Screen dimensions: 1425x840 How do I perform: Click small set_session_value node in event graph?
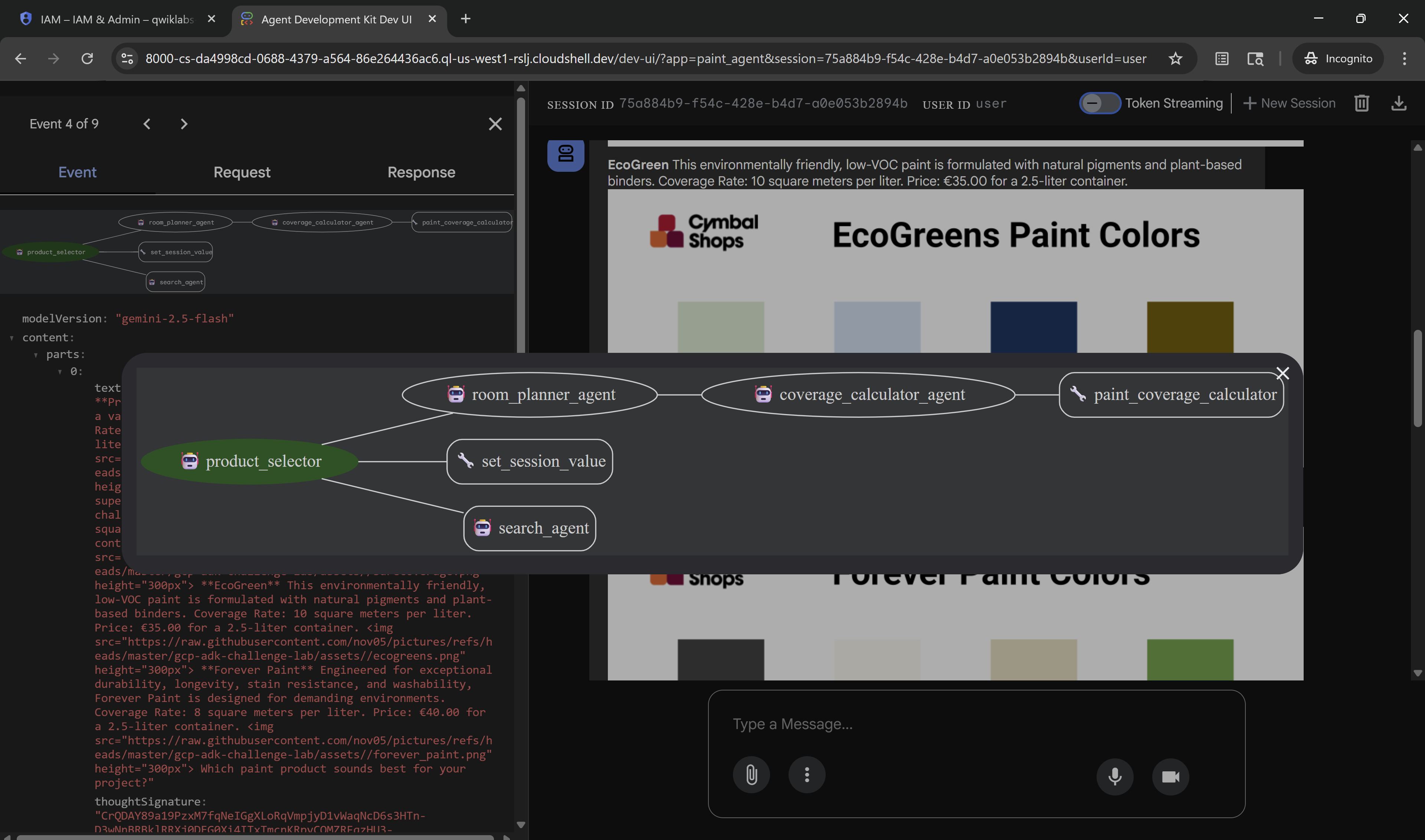point(176,252)
